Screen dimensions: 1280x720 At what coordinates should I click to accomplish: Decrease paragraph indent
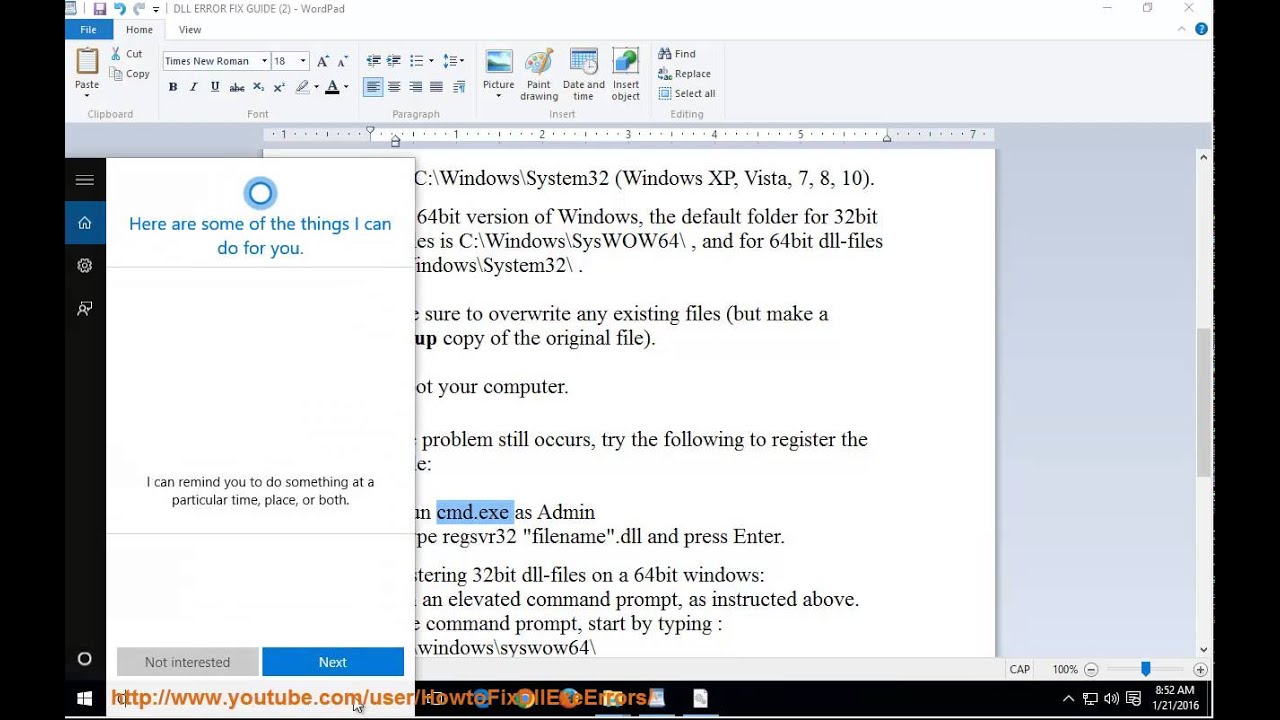[x=373, y=61]
